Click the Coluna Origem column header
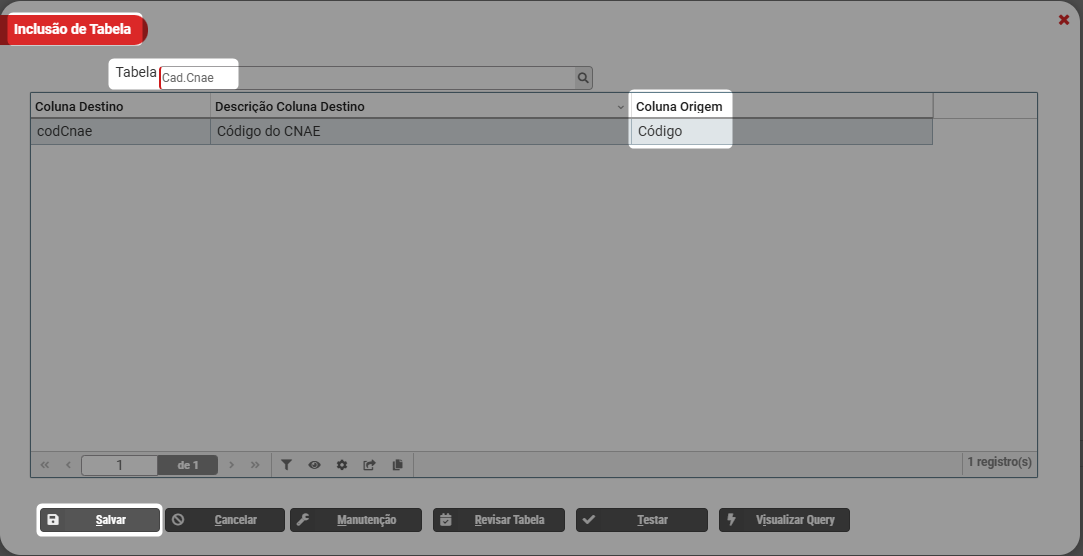This screenshot has height=556, width=1083. point(680,106)
